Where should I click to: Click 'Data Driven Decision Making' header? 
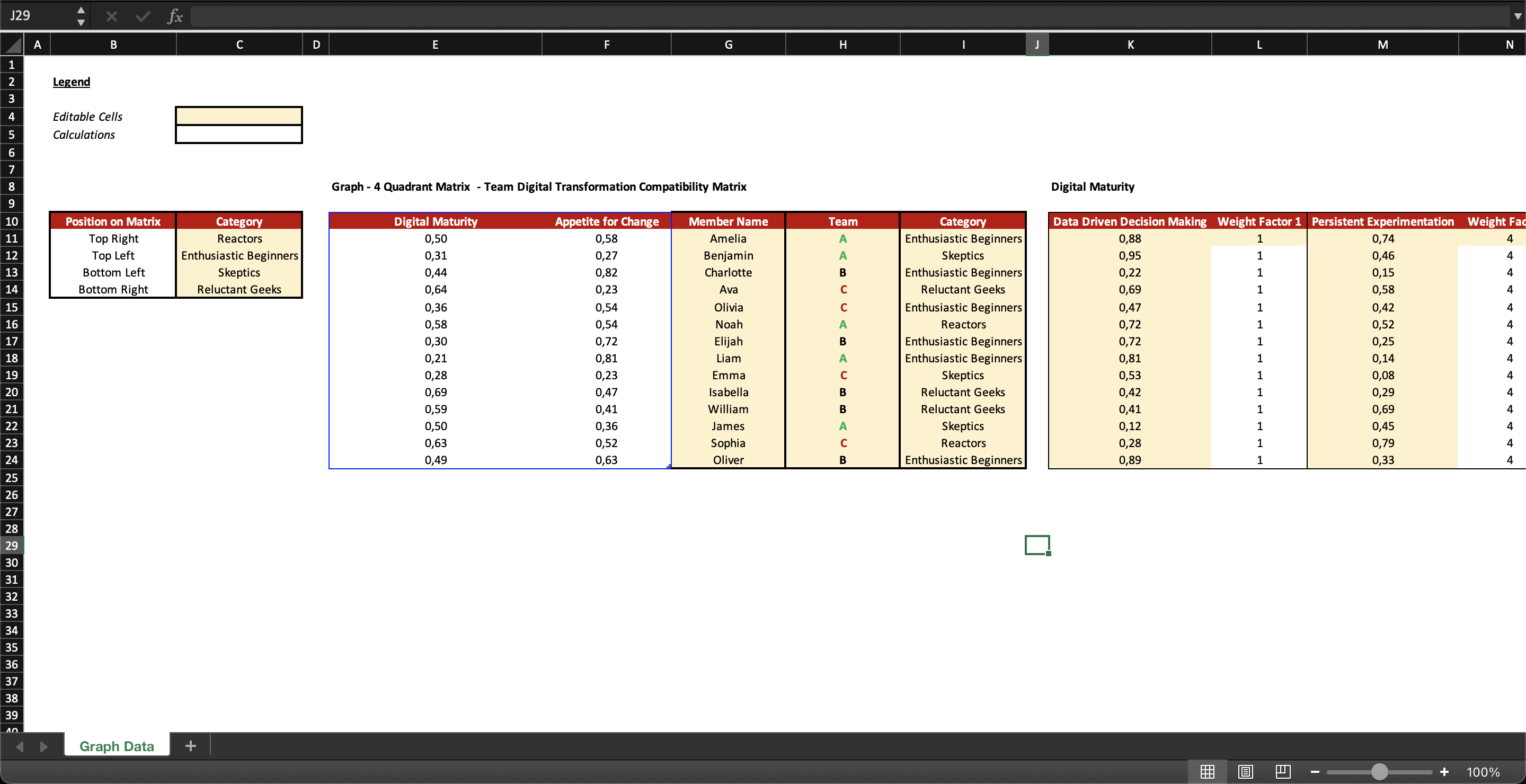click(x=1130, y=221)
